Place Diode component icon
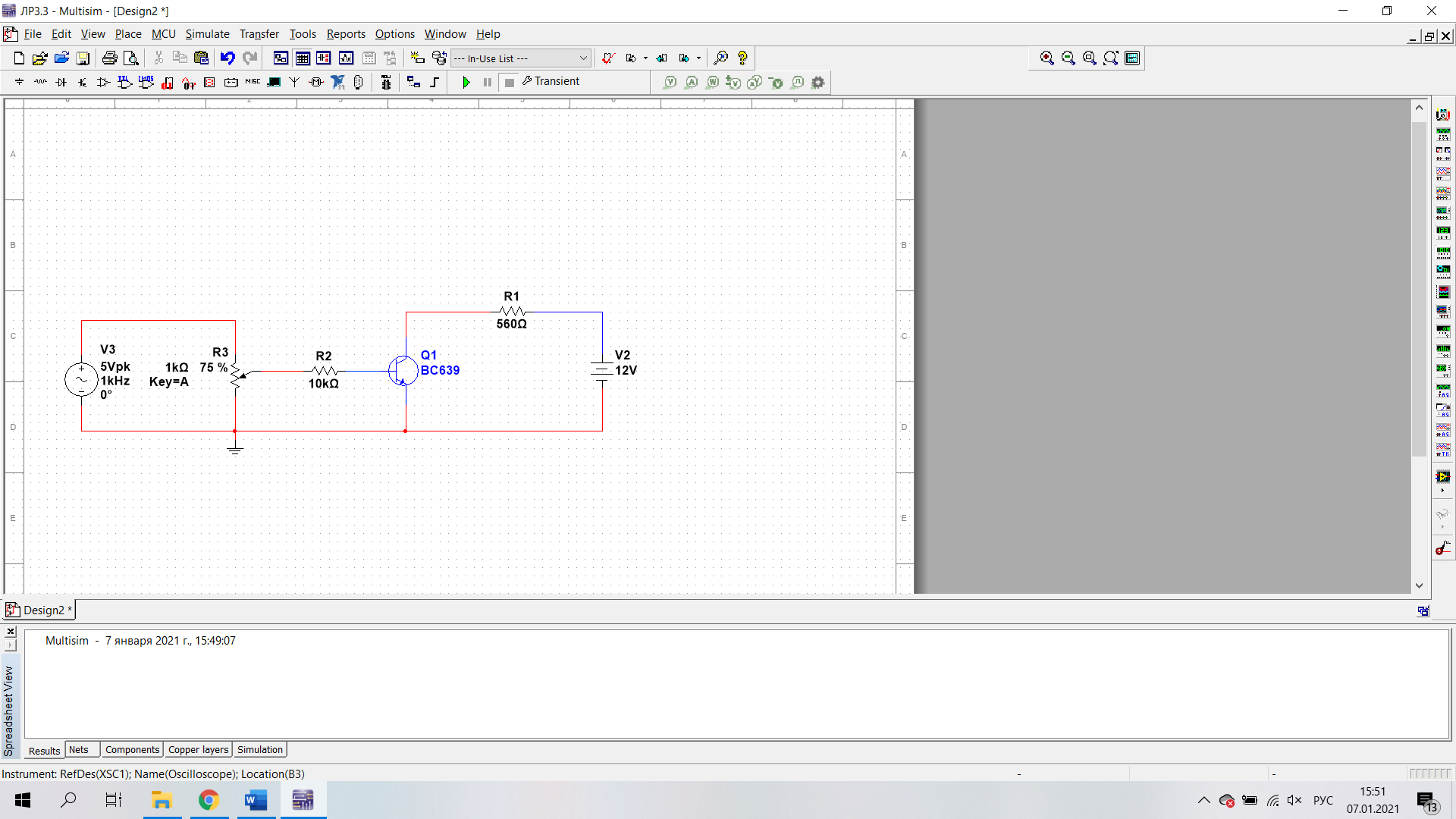Image resolution: width=1456 pixels, height=819 pixels. [61, 82]
